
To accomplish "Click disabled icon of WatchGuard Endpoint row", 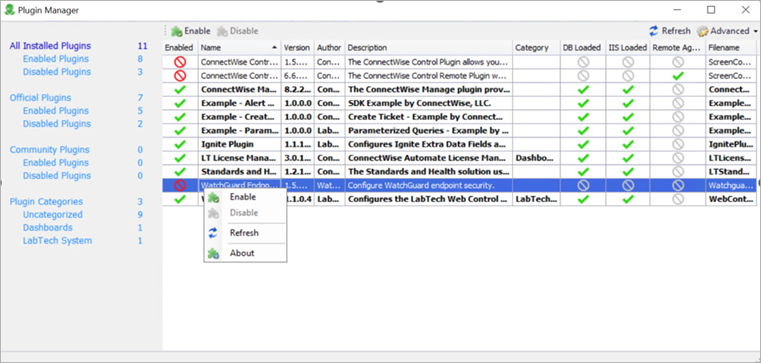I will [x=180, y=185].
